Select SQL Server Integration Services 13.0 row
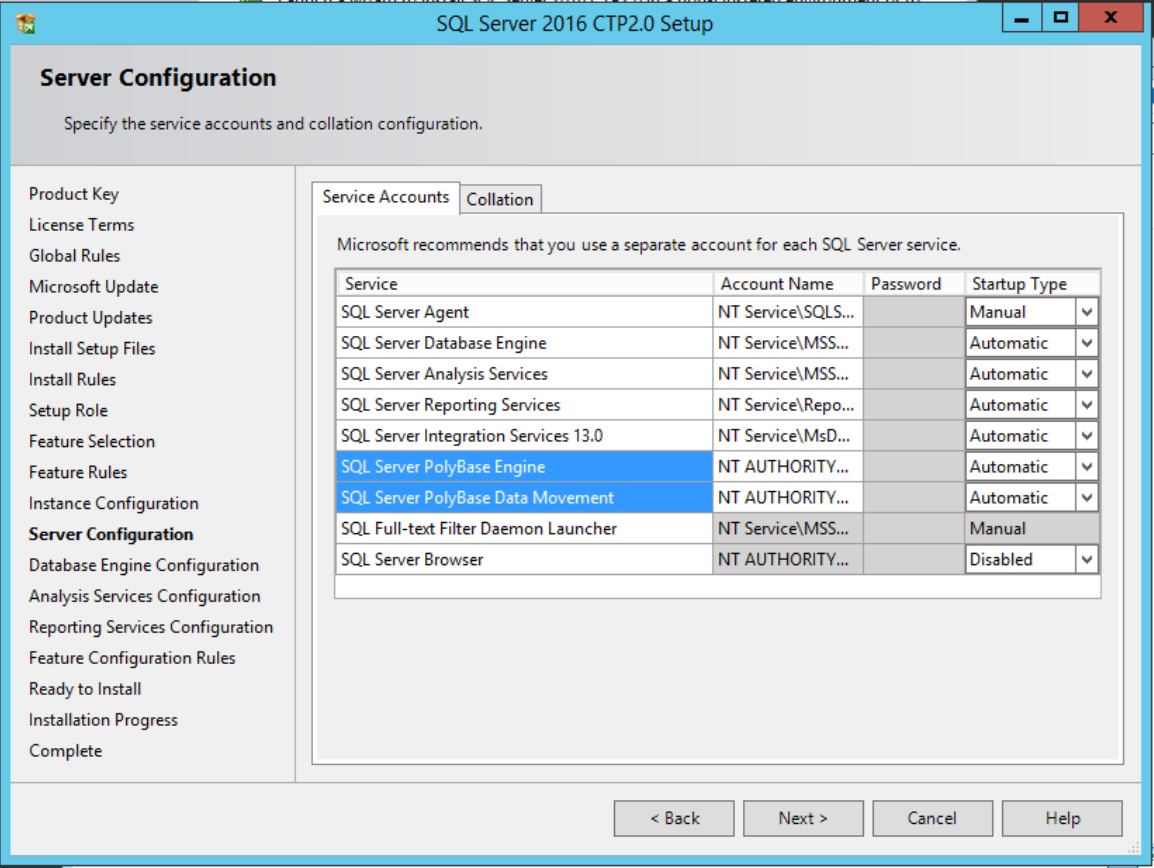 524,436
